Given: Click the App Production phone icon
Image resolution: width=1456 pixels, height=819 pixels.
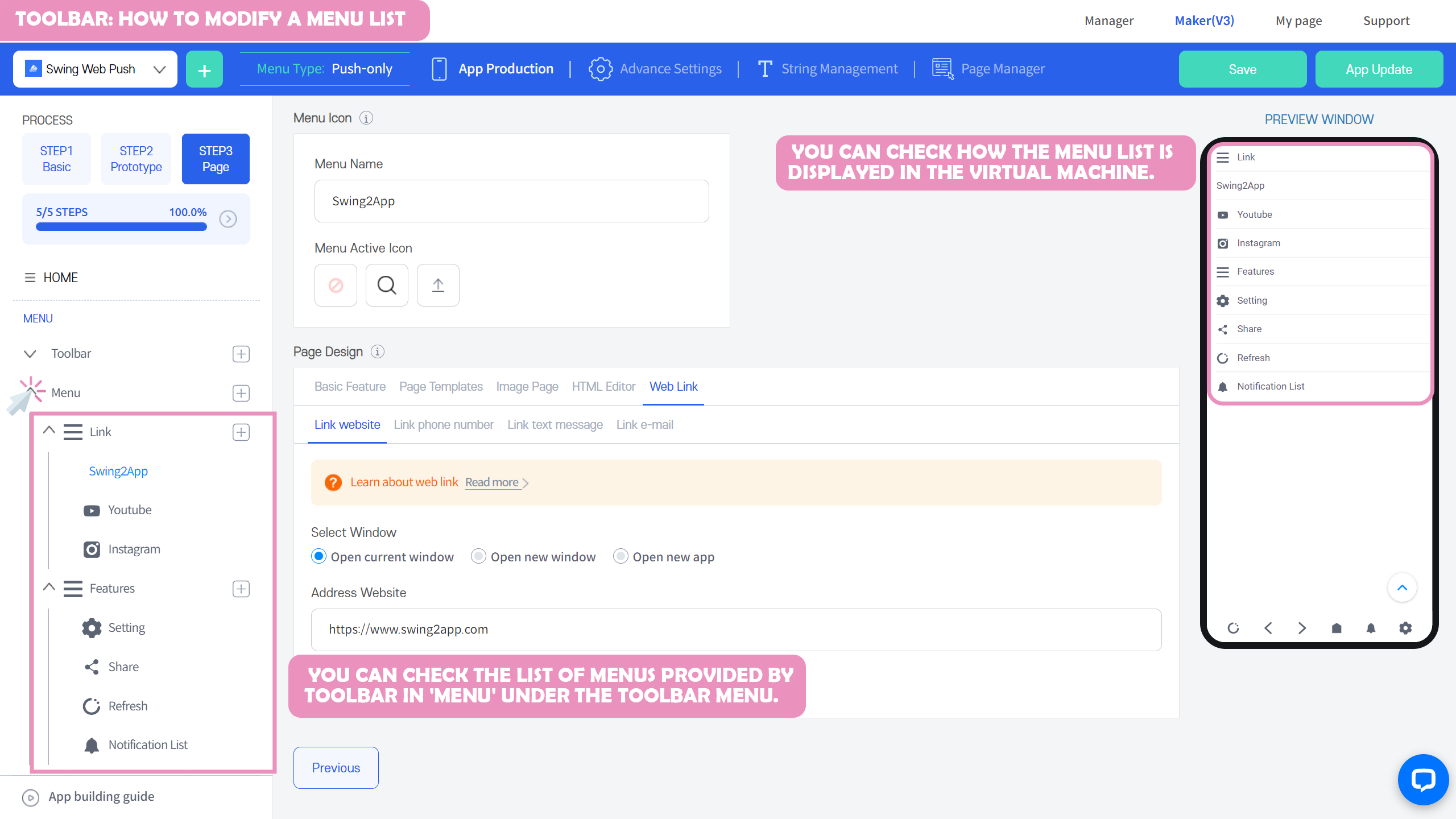Looking at the screenshot, I should click(439, 69).
